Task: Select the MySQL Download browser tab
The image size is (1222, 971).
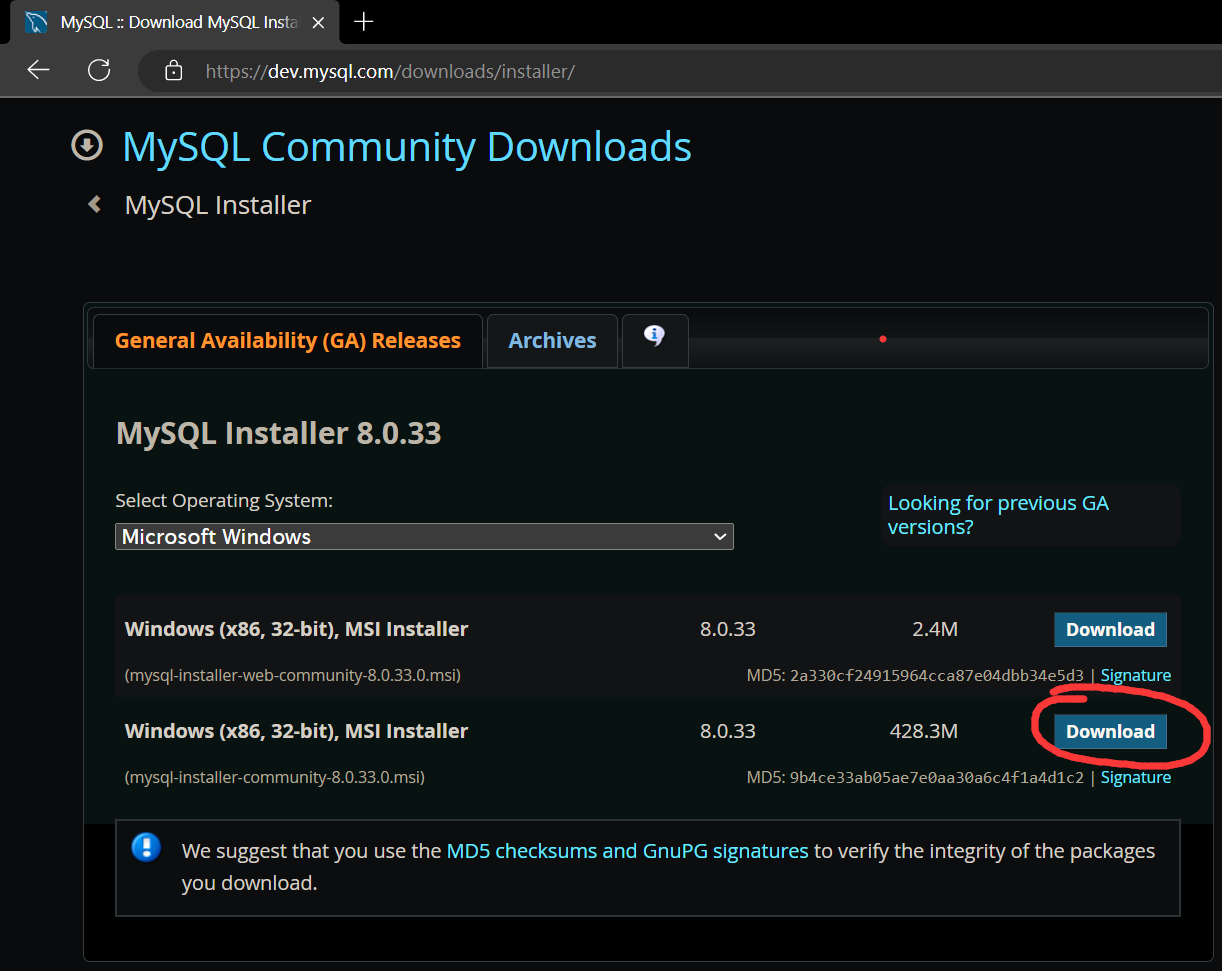Action: 175,22
